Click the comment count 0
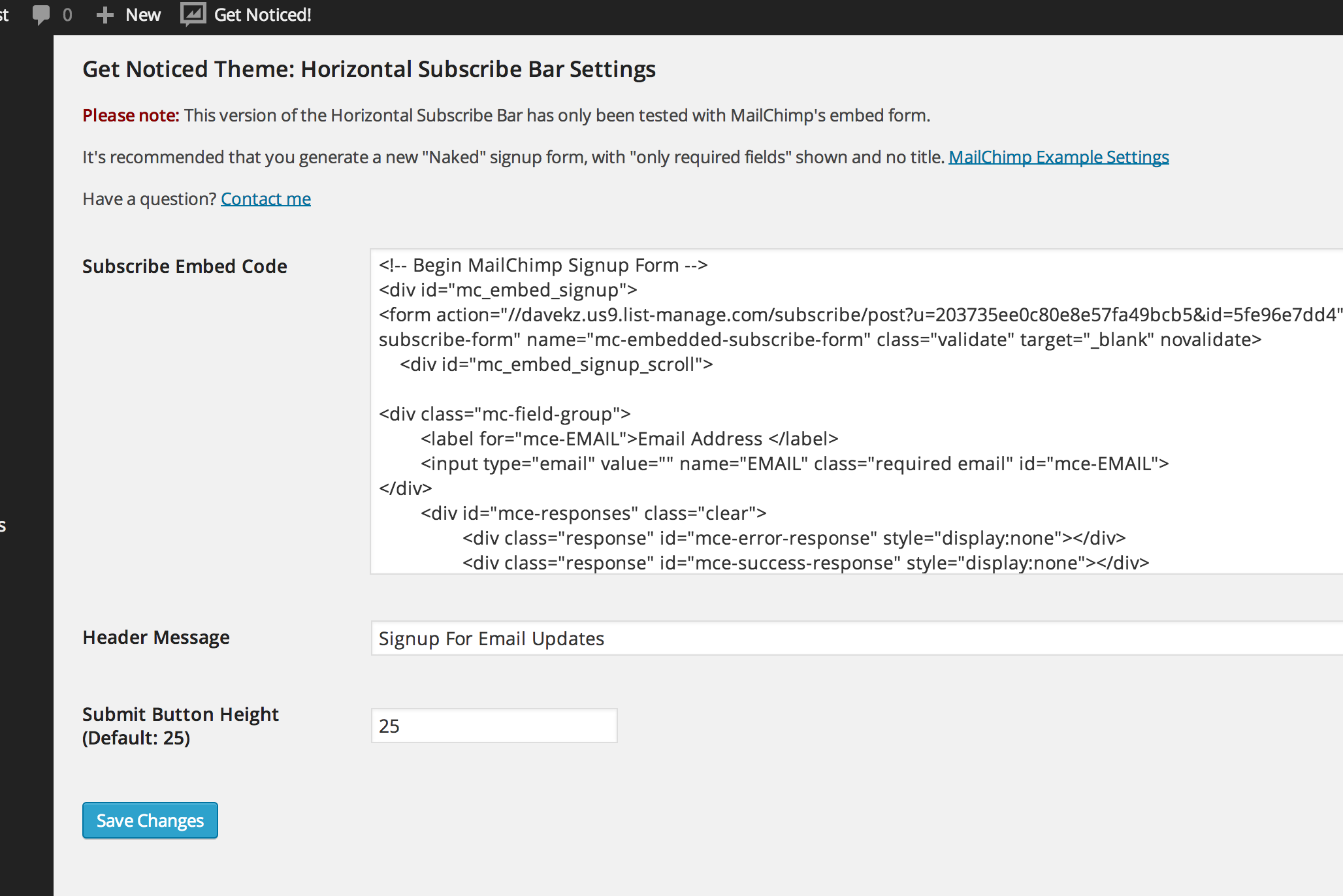The image size is (1343, 896). (67, 14)
